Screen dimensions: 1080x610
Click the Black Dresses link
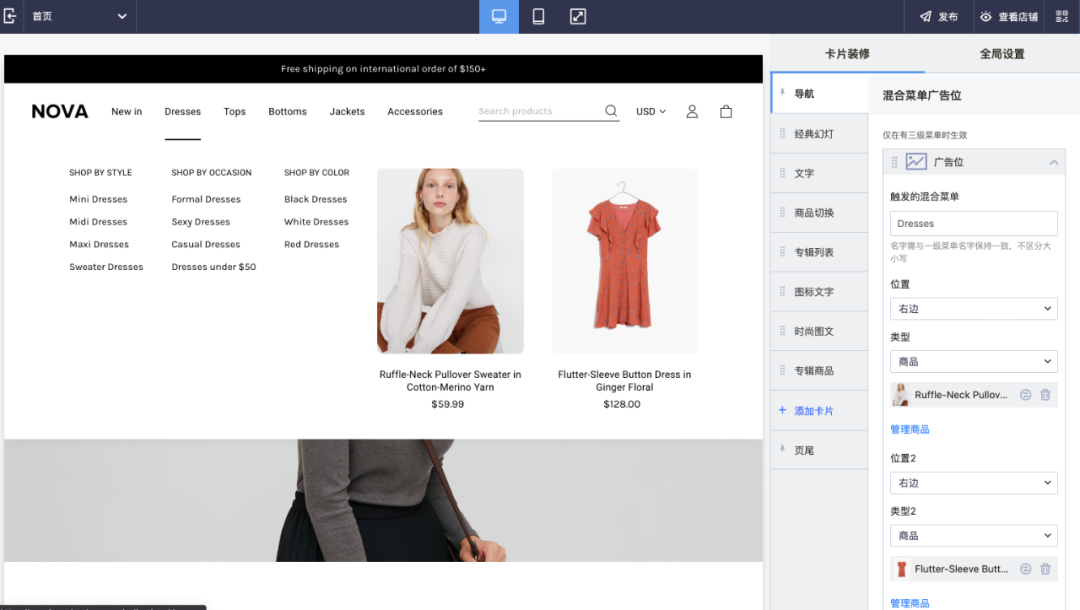pos(315,199)
